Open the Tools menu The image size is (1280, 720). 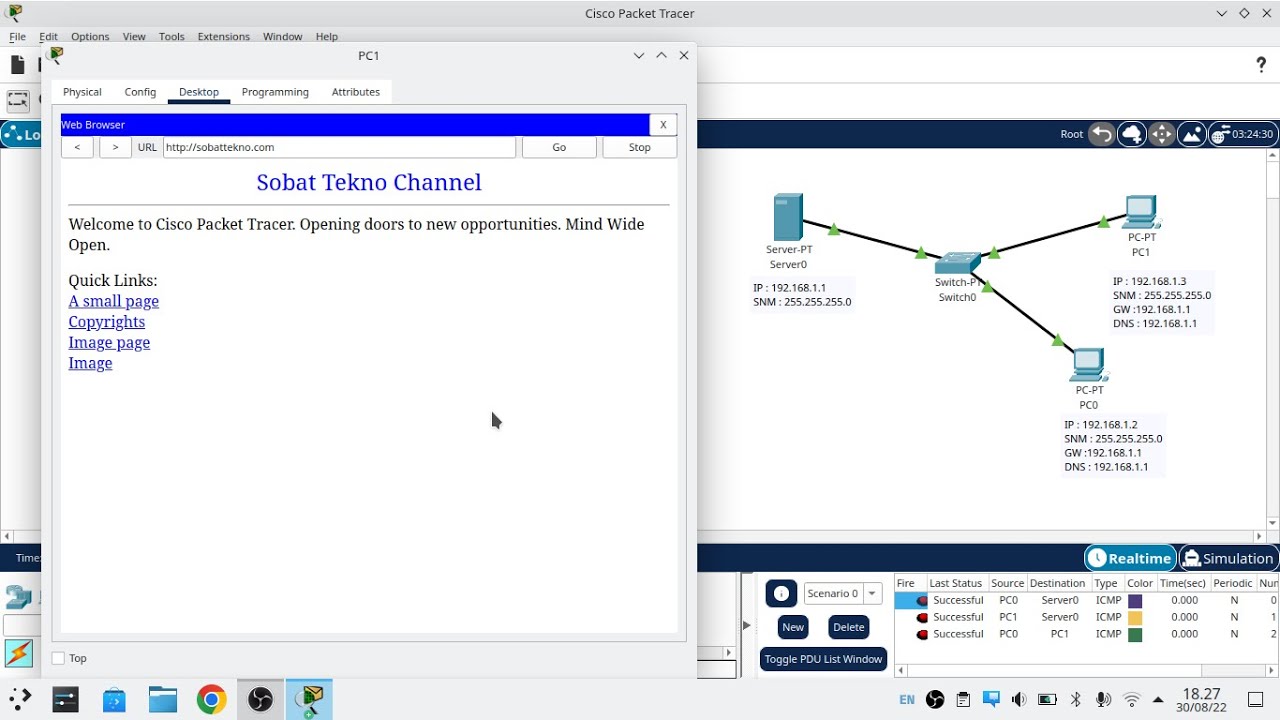coord(172,36)
